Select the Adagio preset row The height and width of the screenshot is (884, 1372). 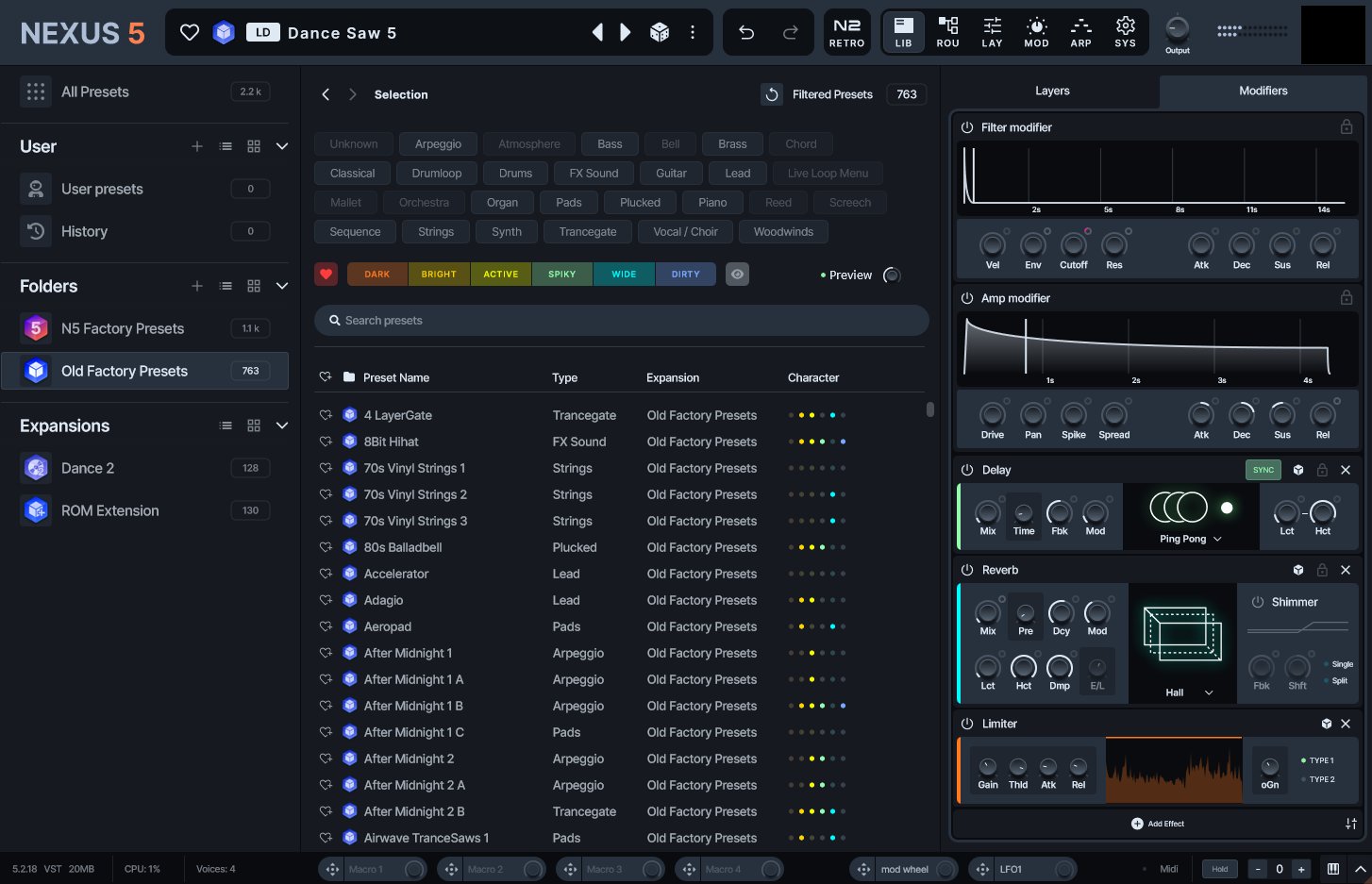[620, 600]
